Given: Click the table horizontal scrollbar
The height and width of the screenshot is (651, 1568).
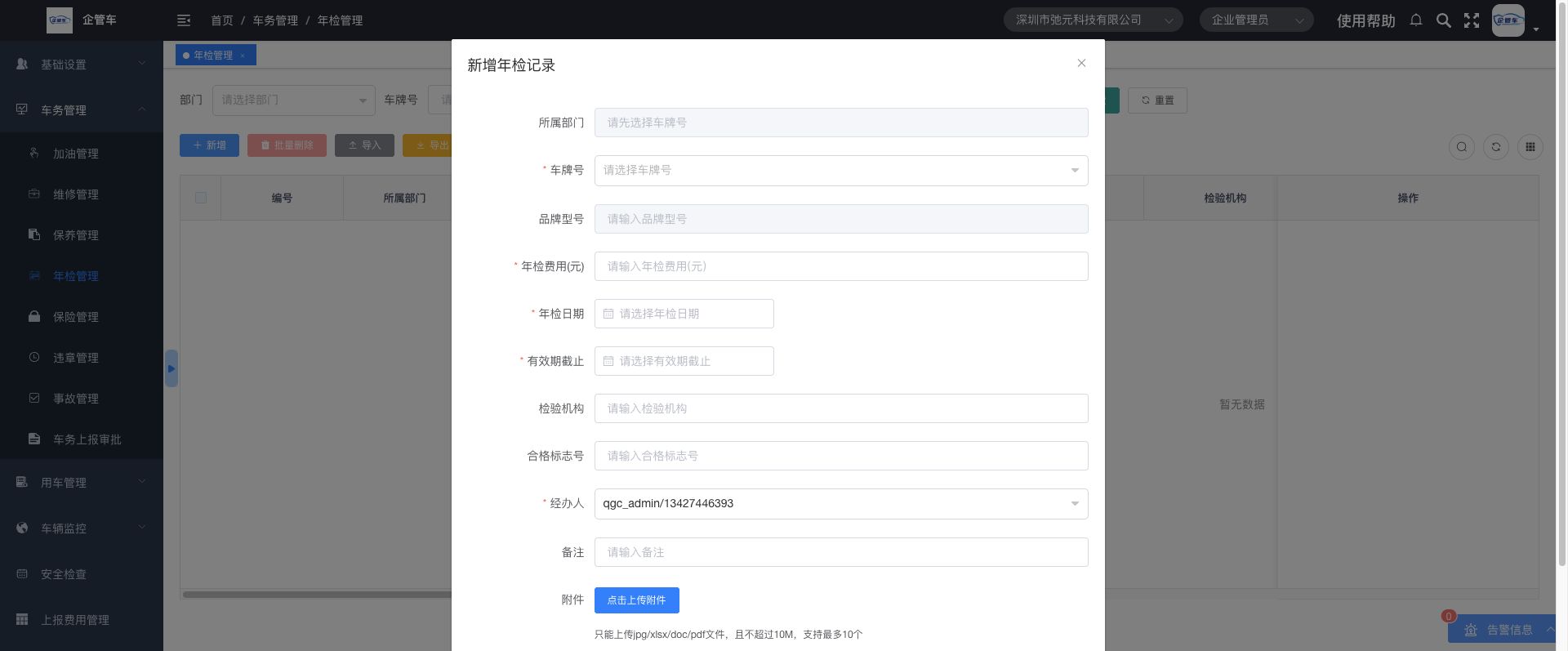Looking at the screenshot, I should (317, 595).
